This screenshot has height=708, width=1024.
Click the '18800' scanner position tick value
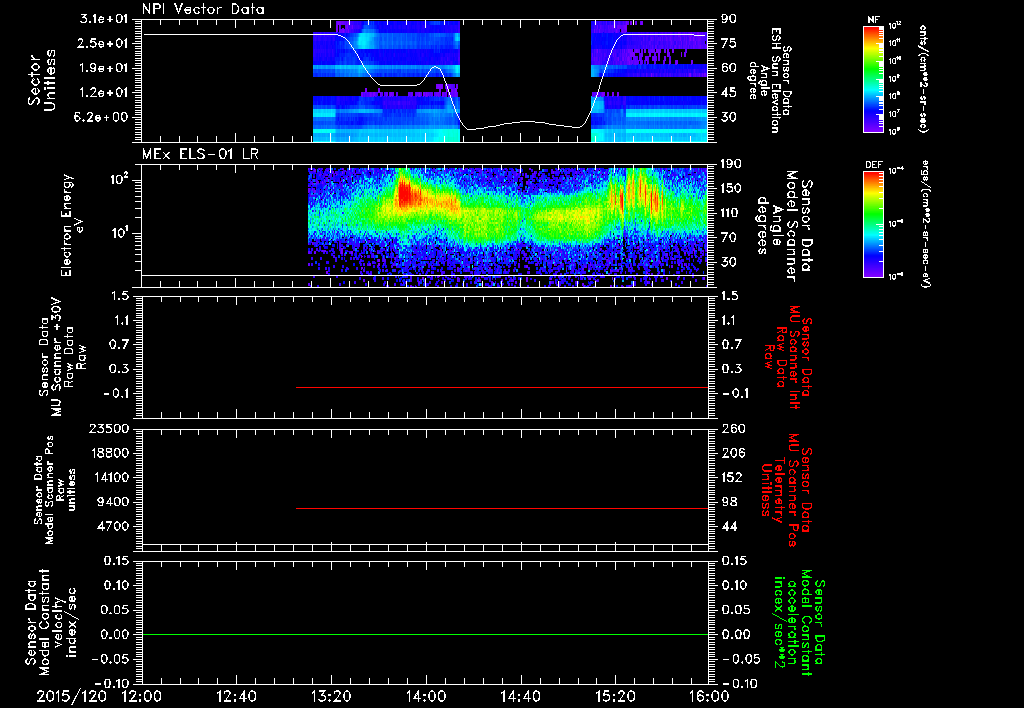click(x=108, y=453)
